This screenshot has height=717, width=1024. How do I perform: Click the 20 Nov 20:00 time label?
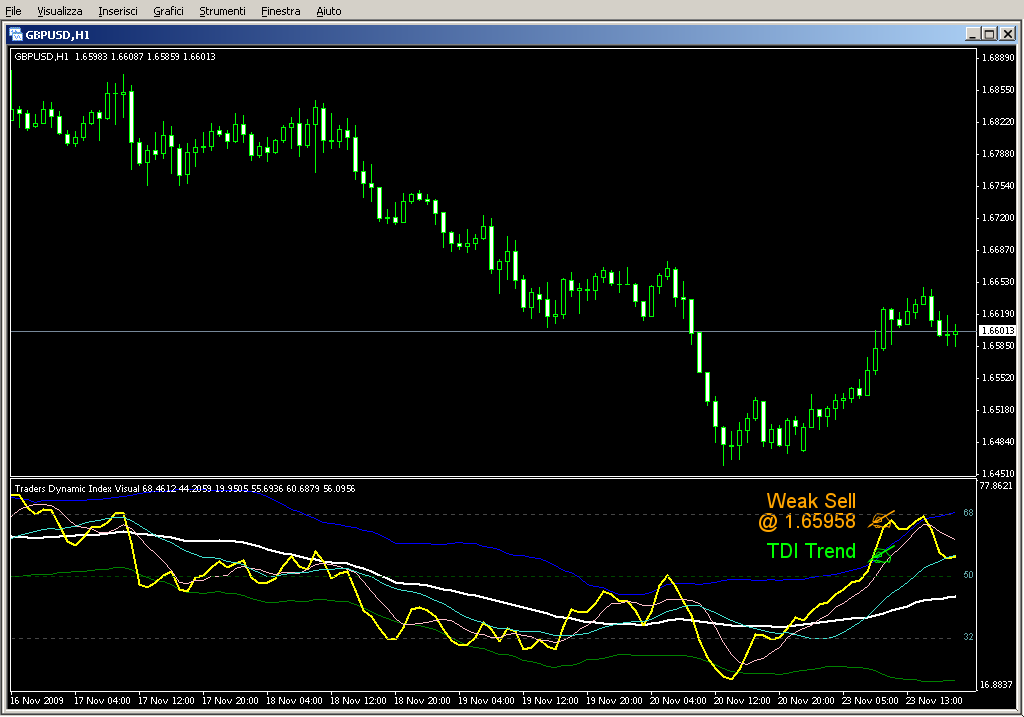pos(807,701)
